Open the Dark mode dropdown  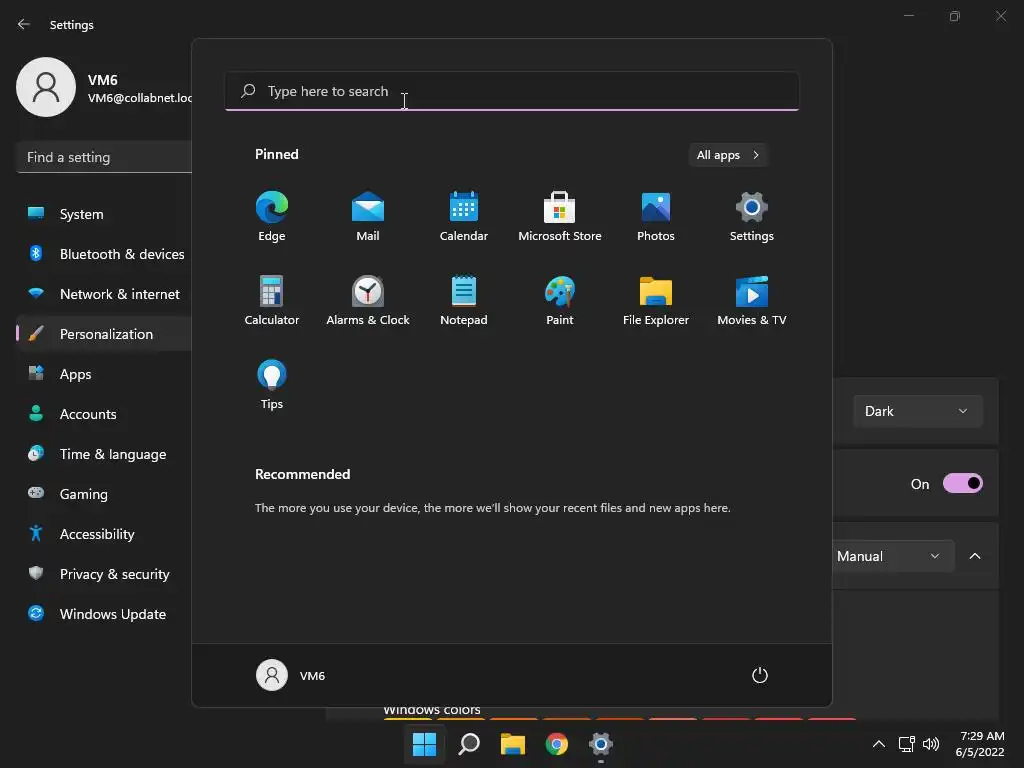pyautogui.click(x=918, y=411)
